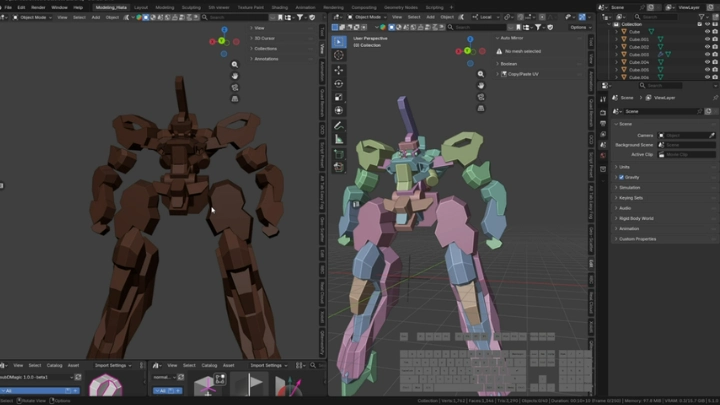Pick camera object with the eyedropper icon

pos(712,135)
